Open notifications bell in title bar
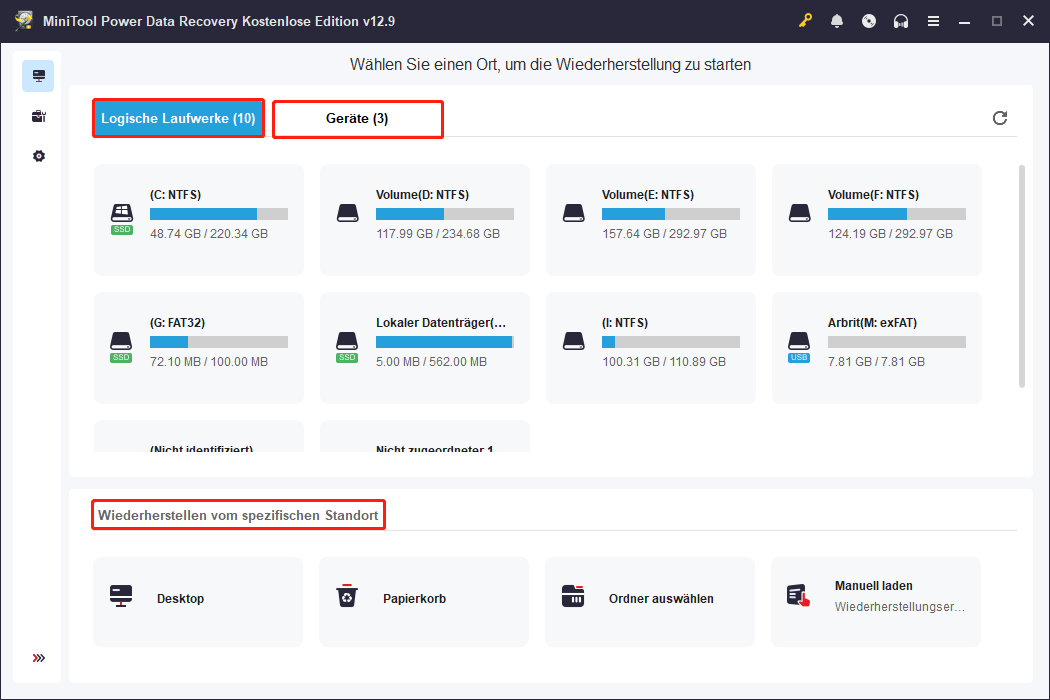The image size is (1050, 700). 837,21
